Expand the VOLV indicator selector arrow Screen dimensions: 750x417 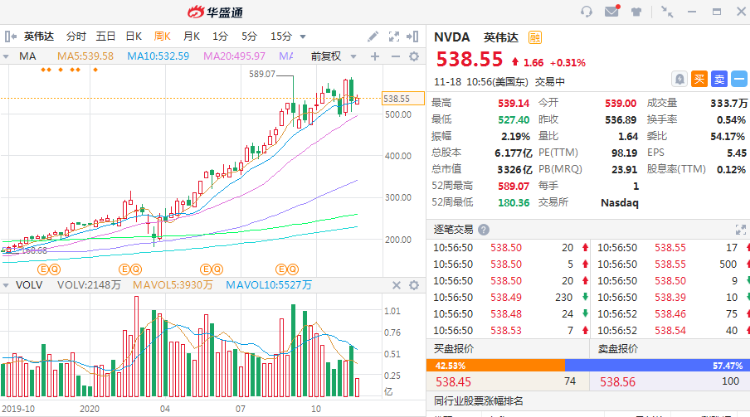6,285
